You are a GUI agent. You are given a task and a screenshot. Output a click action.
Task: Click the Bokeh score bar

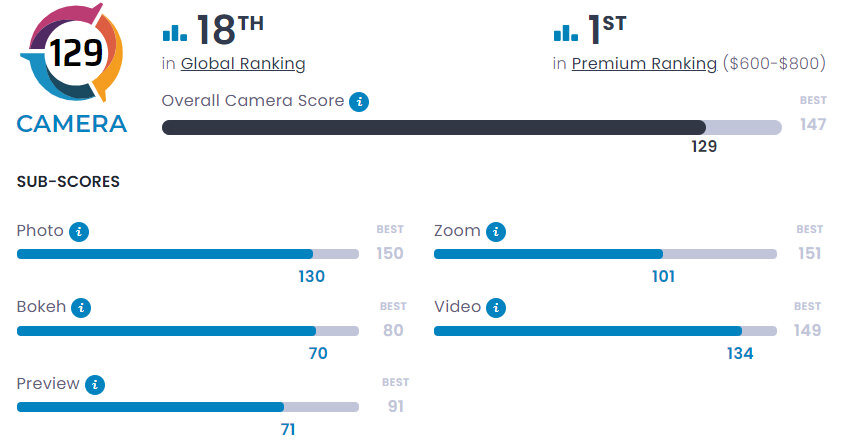(x=187, y=330)
